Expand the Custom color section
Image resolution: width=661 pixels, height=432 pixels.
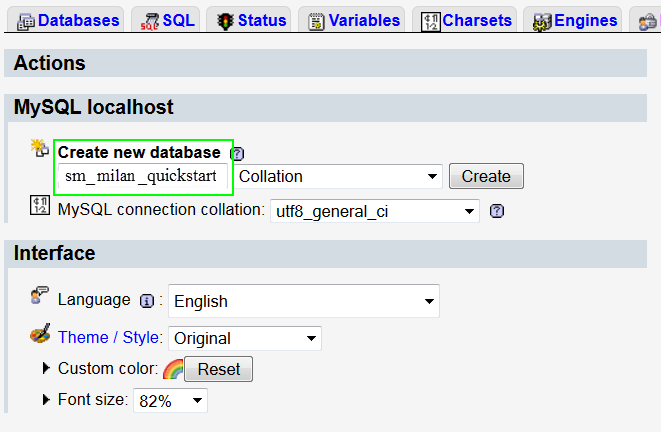[46, 368]
